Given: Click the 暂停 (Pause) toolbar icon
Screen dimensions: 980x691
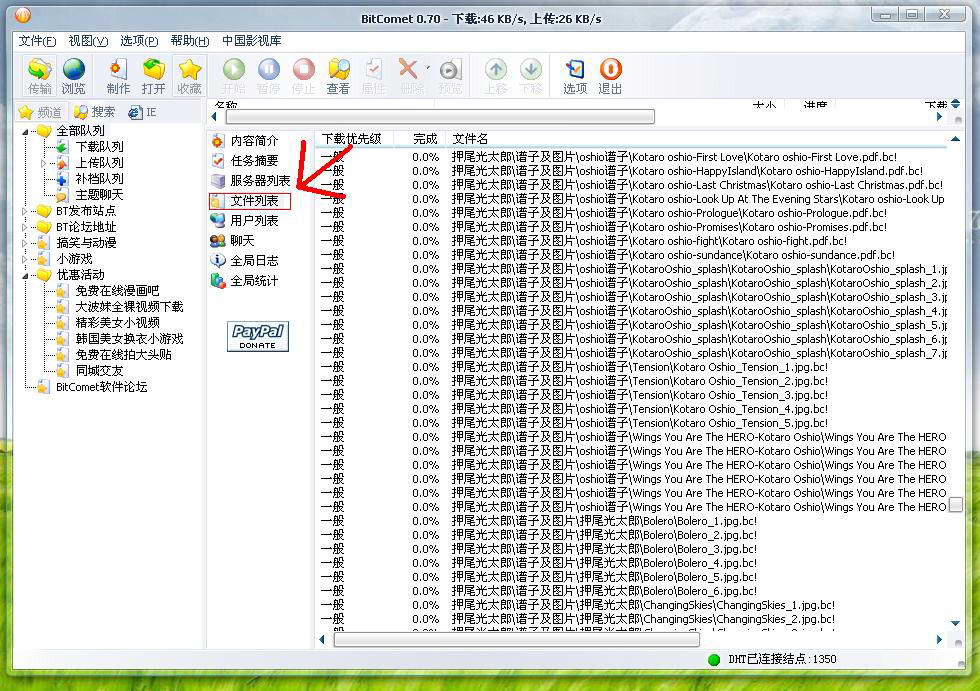Looking at the screenshot, I should [269, 76].
